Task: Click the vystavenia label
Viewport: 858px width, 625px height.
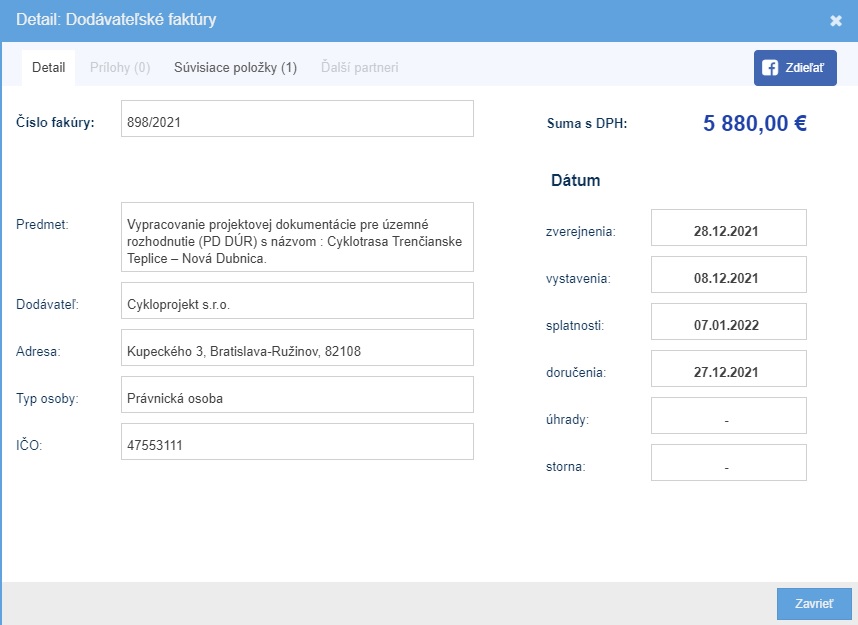Action: pyautogui.click(x=578, y=279)
